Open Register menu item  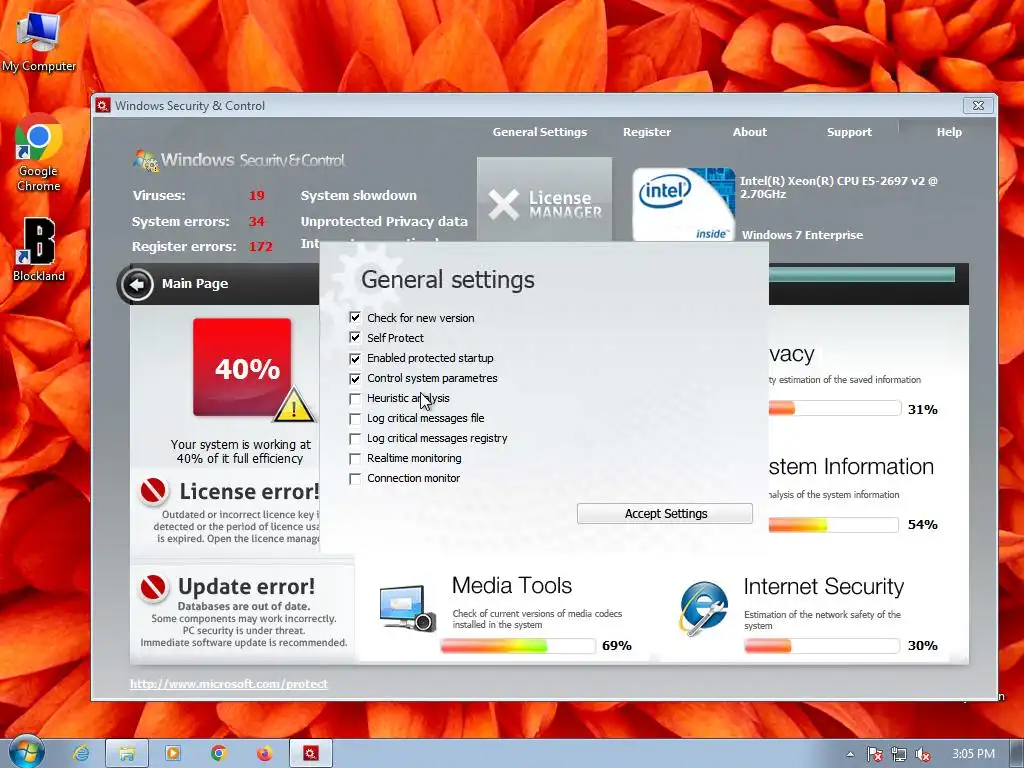tap(647, 132)
